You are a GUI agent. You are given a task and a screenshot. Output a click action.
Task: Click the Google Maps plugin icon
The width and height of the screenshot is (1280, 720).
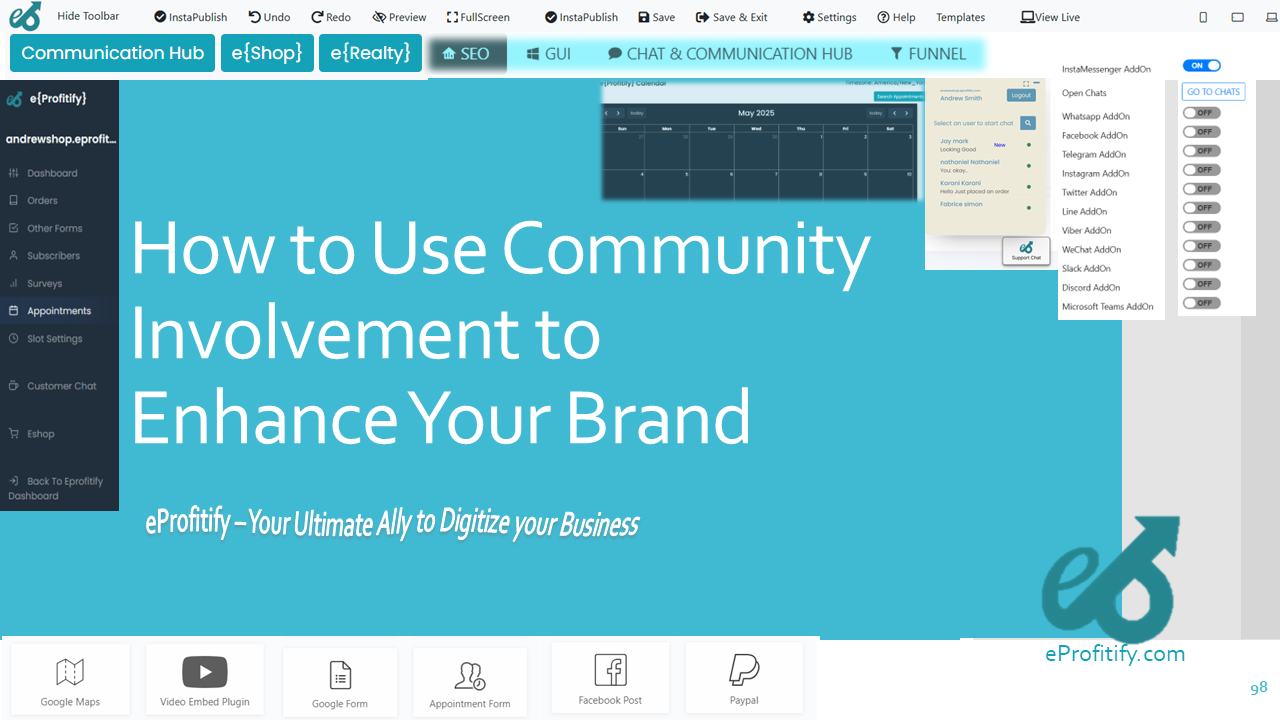(x=70, y=672)
